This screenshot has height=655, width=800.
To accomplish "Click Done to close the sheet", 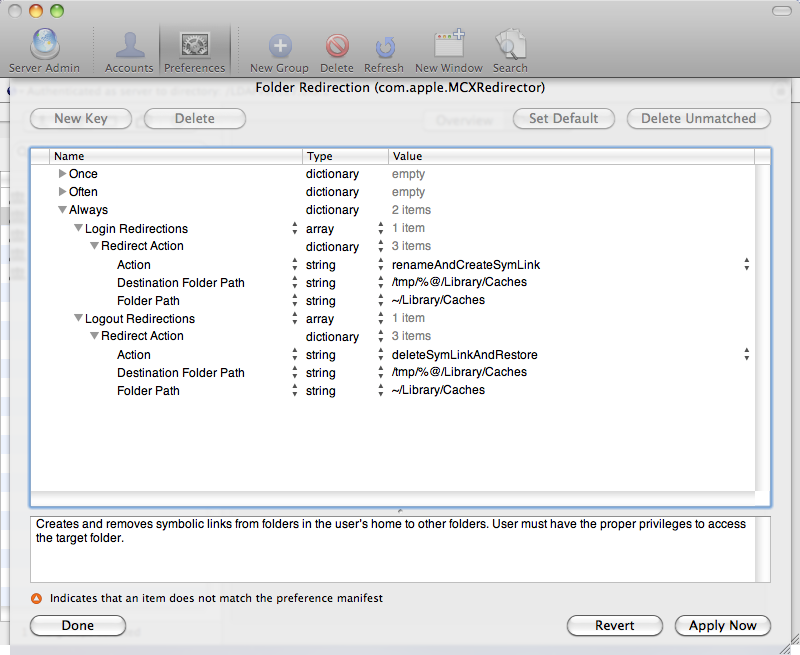I will click(x=78, y=625).
